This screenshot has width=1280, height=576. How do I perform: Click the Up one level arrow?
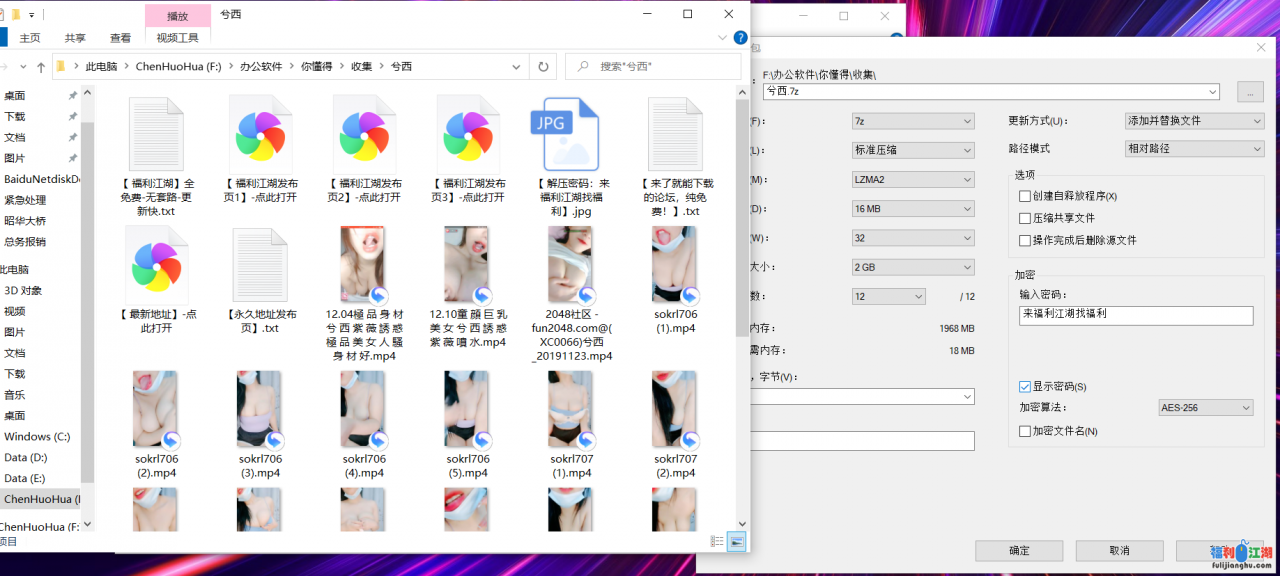pos(41,67)
